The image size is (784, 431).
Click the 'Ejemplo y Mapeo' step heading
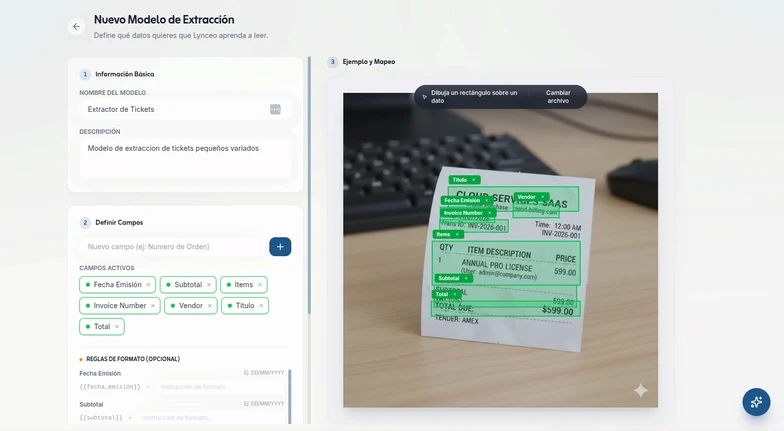[368, 62]
